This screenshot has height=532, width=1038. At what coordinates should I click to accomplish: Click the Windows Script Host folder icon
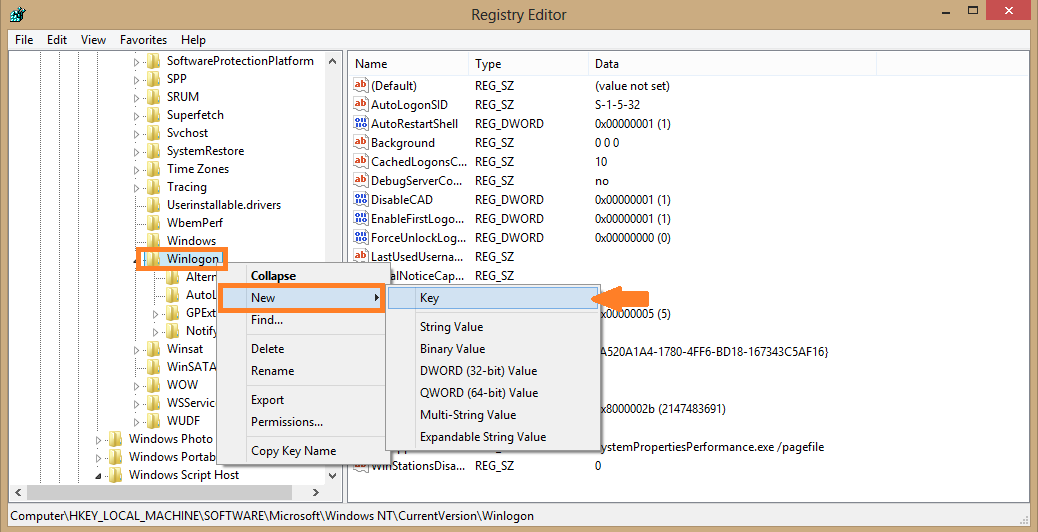point(115,474)
